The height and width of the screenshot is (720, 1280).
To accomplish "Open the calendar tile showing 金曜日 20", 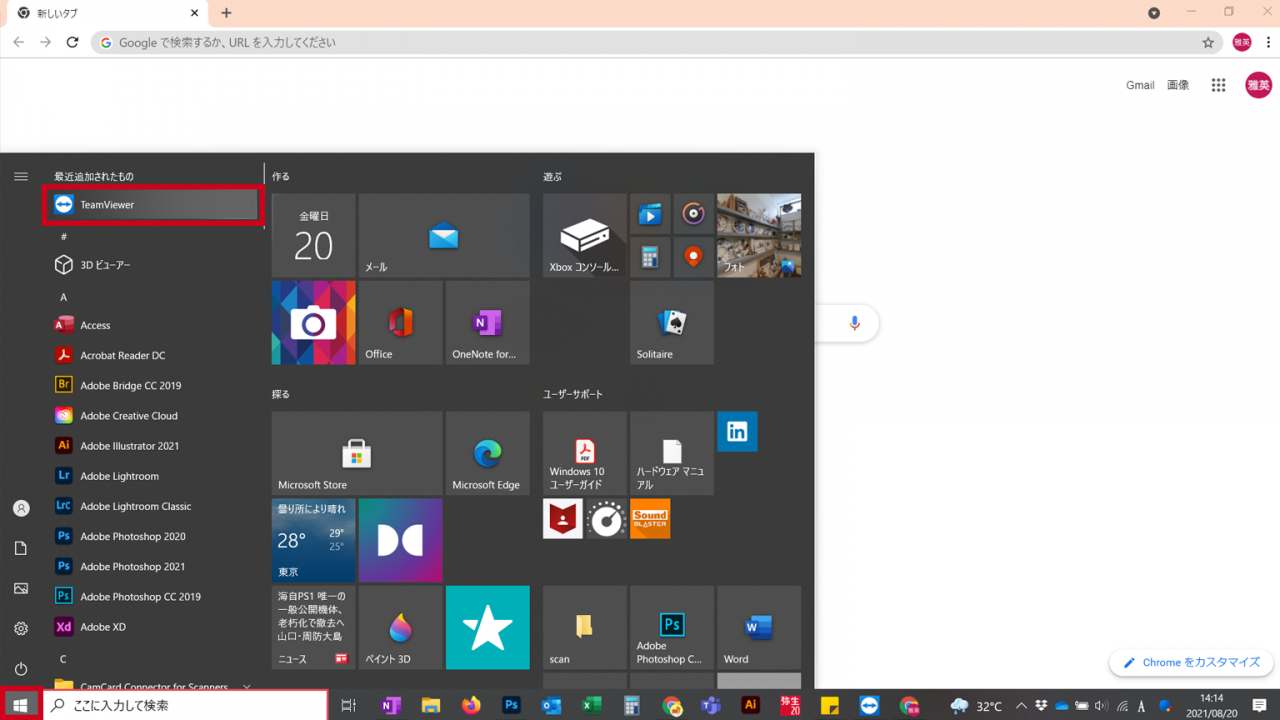I will pyautogui.click(x=313, y=235).
